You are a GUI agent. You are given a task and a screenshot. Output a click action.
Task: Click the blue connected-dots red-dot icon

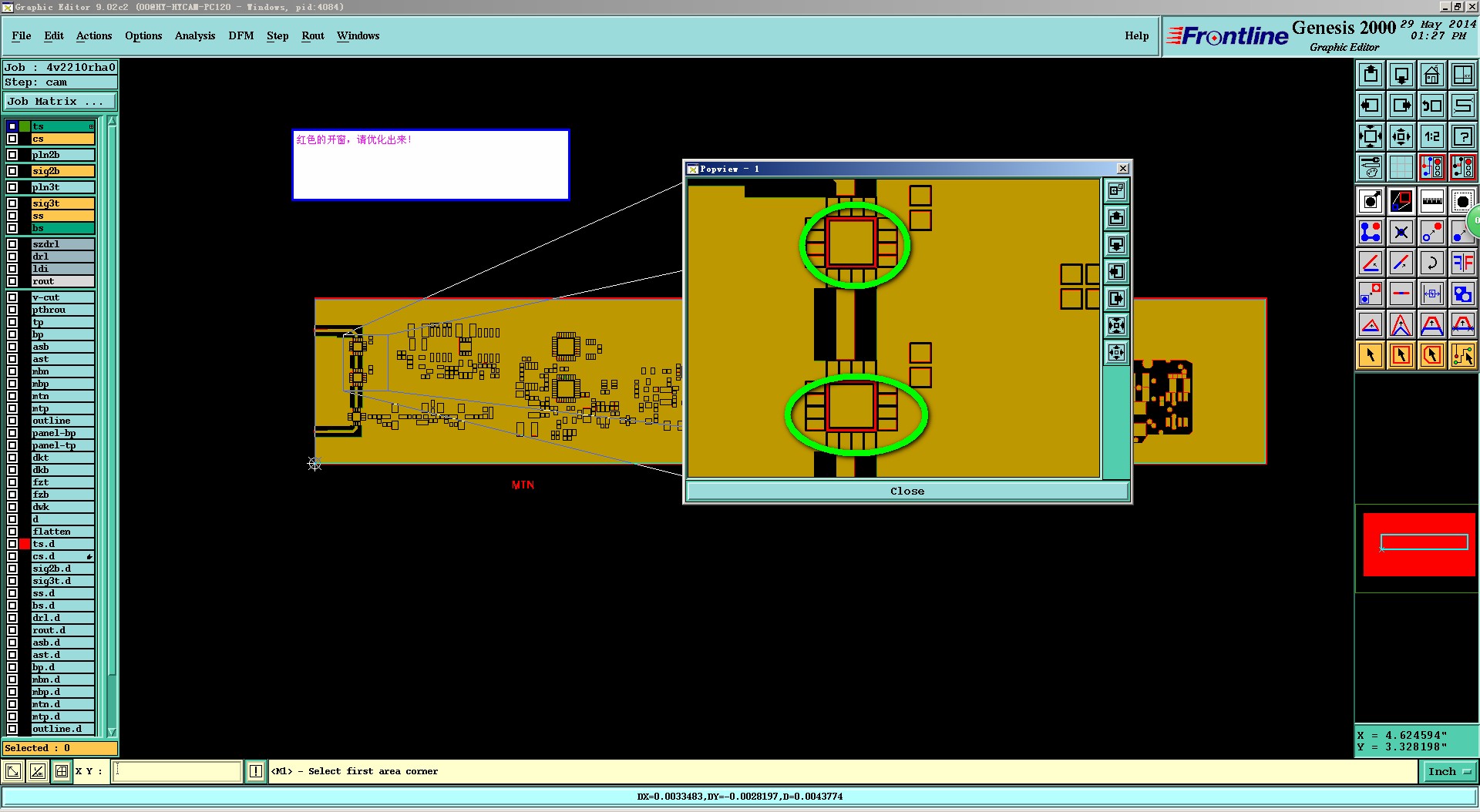pyautogui.click(x=1371, y=232)
